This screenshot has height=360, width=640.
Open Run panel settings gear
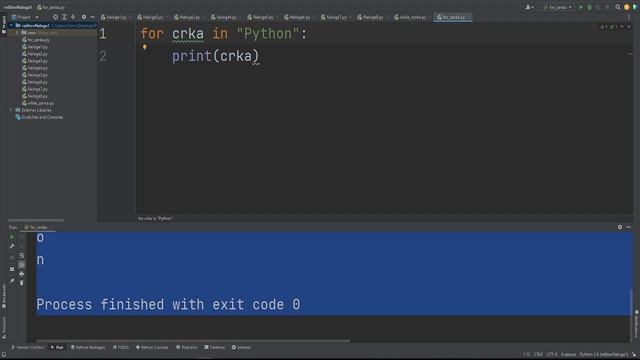tap(620, 227)
